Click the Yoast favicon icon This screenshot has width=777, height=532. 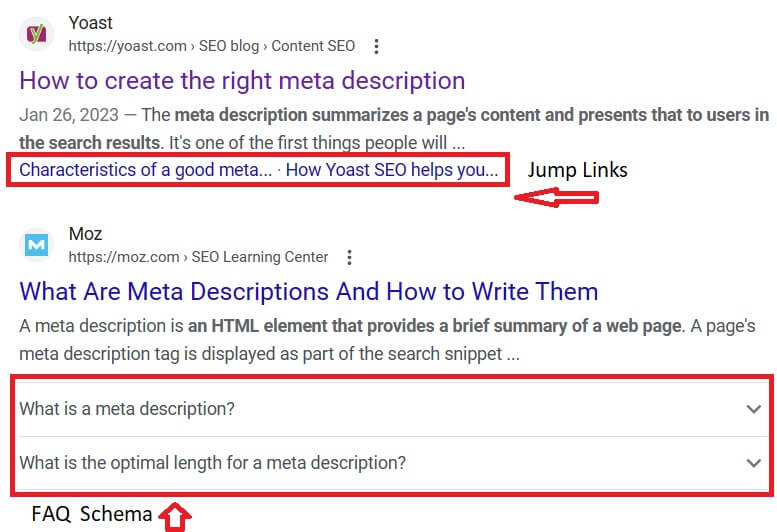(36, 35)
